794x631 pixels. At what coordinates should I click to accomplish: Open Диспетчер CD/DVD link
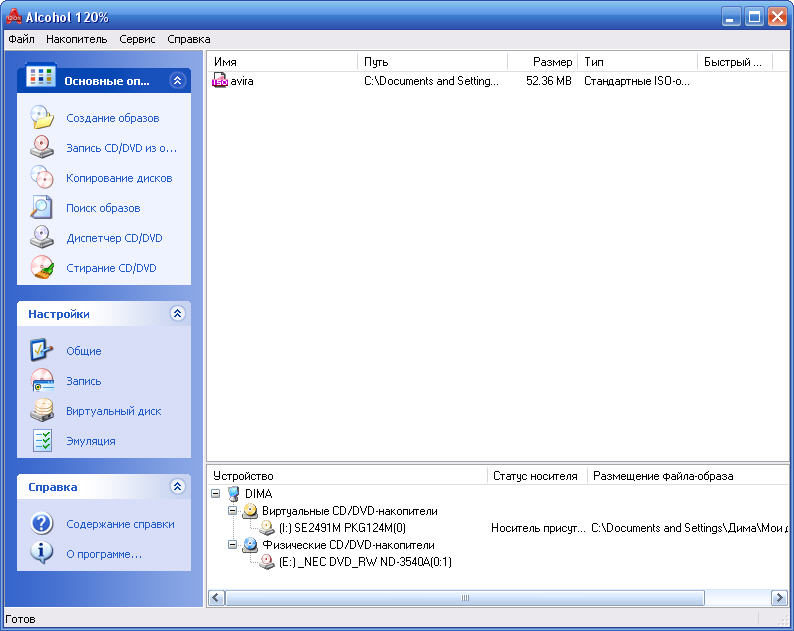(x=114, y=238)
